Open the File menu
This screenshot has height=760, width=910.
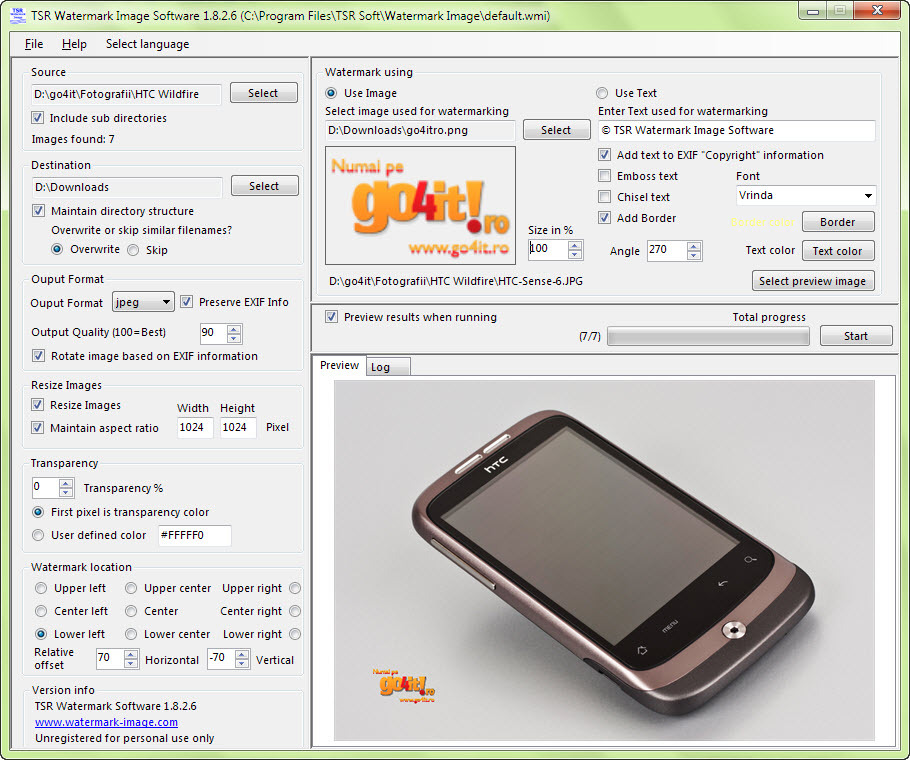tap(34, 44)
